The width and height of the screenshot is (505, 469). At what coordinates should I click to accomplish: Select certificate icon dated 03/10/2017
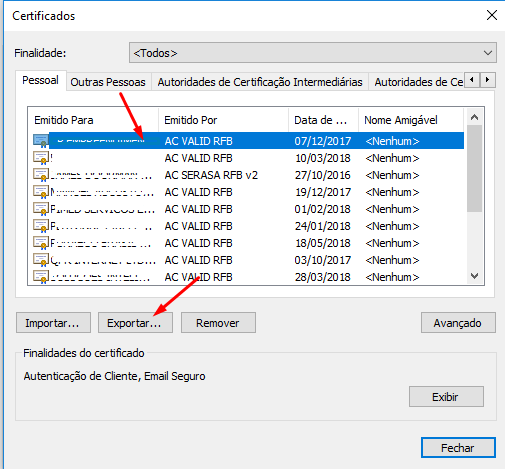[41, 260]
